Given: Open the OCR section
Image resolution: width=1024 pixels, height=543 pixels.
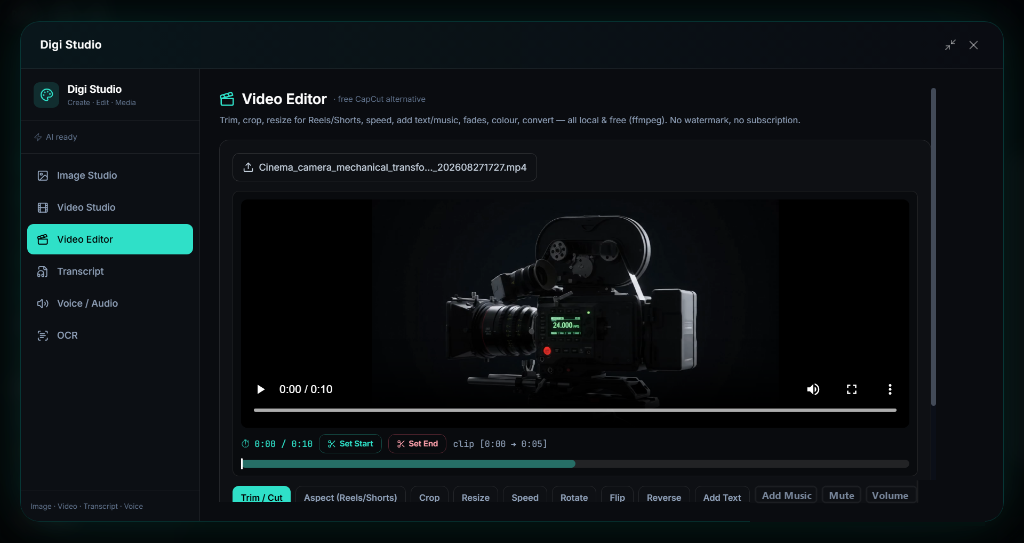Looking at the screenshot, I should point(110,335).
